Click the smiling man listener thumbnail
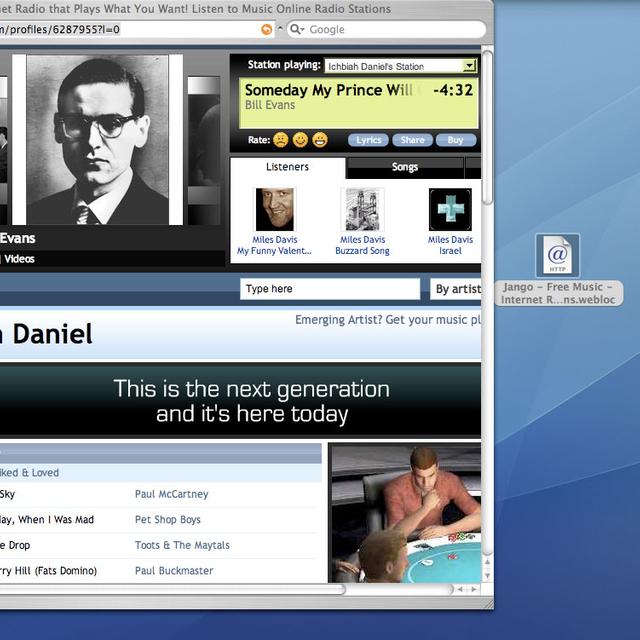Image resolution: width=640 pixels, height=640 pixels. click(275, 209)
